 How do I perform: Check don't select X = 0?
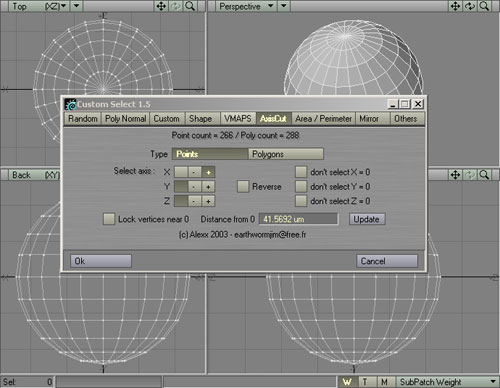point(301,172)
